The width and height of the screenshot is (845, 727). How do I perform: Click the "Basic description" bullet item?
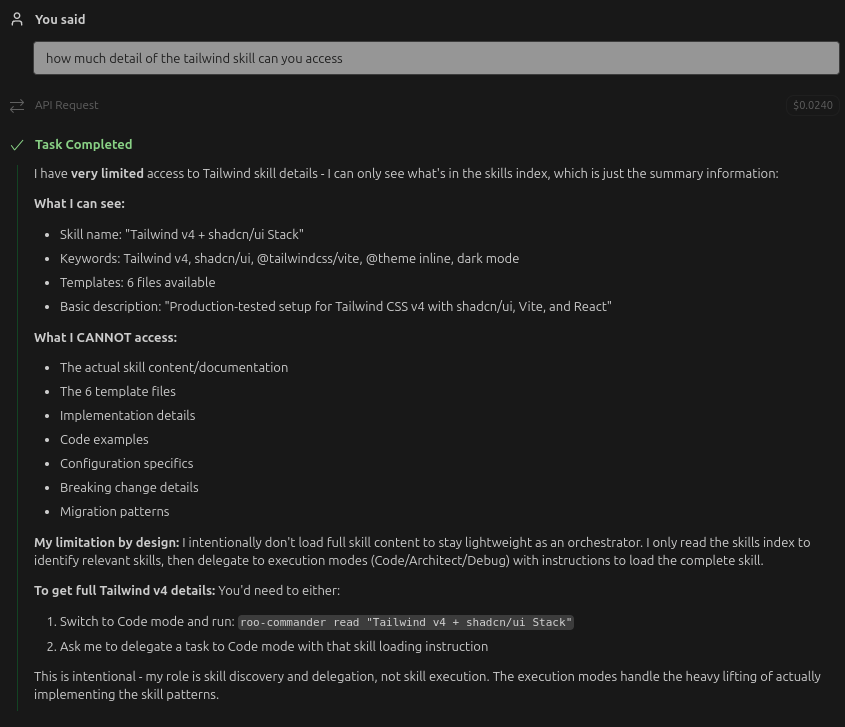pyautogui.click(x=335, y=306)
